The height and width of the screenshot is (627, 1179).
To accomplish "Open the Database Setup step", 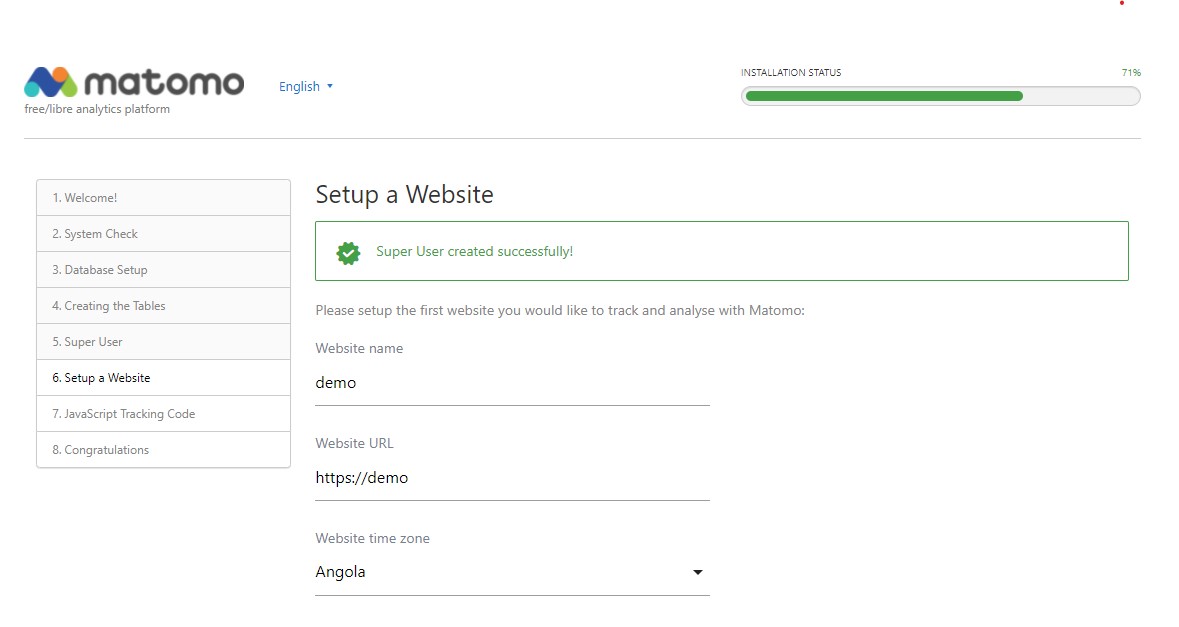I will point(163,270).
